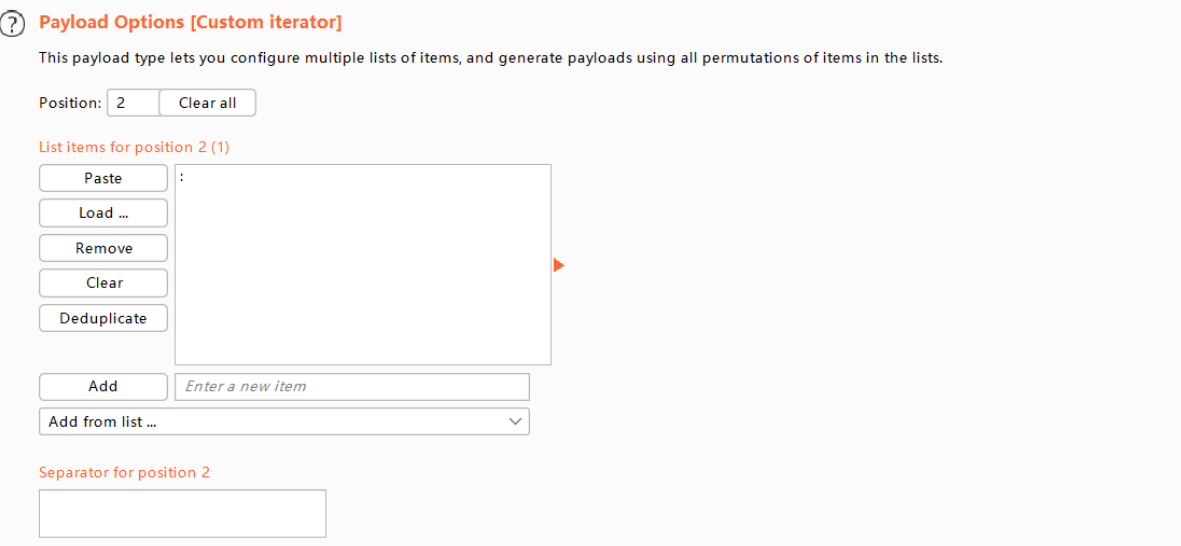Click the help question mark icon
This screenshot has height=546, width=1181.
pos(12,24)
